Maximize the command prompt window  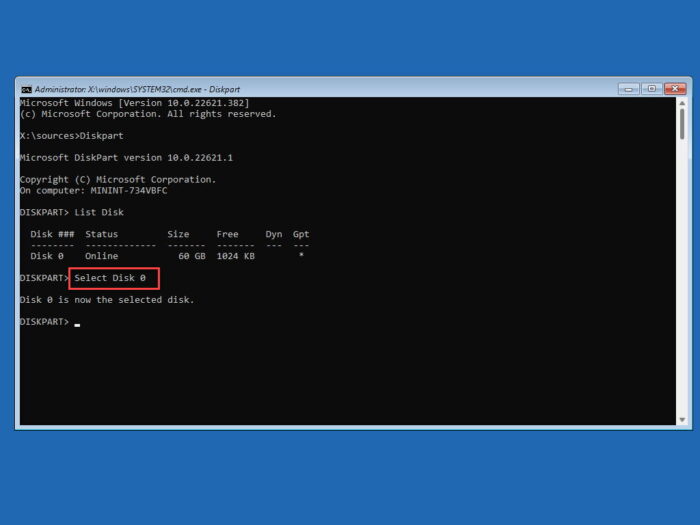click(x=651, y=89)
